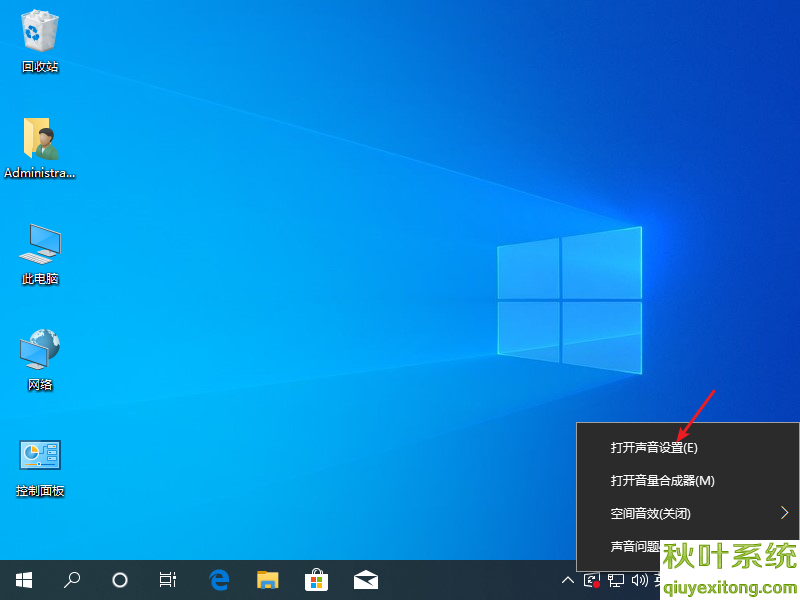The height and width of the screenshot is (600, 800).
Task: Click the speaker volume tray icon
Action: (639, 581)
